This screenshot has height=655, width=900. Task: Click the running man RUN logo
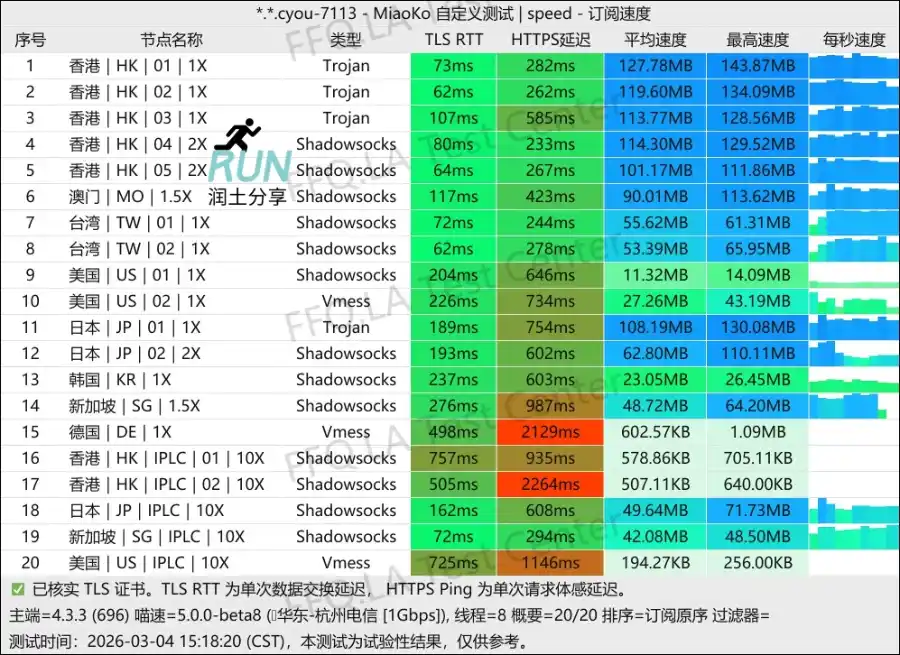click(x=246, y=148)
